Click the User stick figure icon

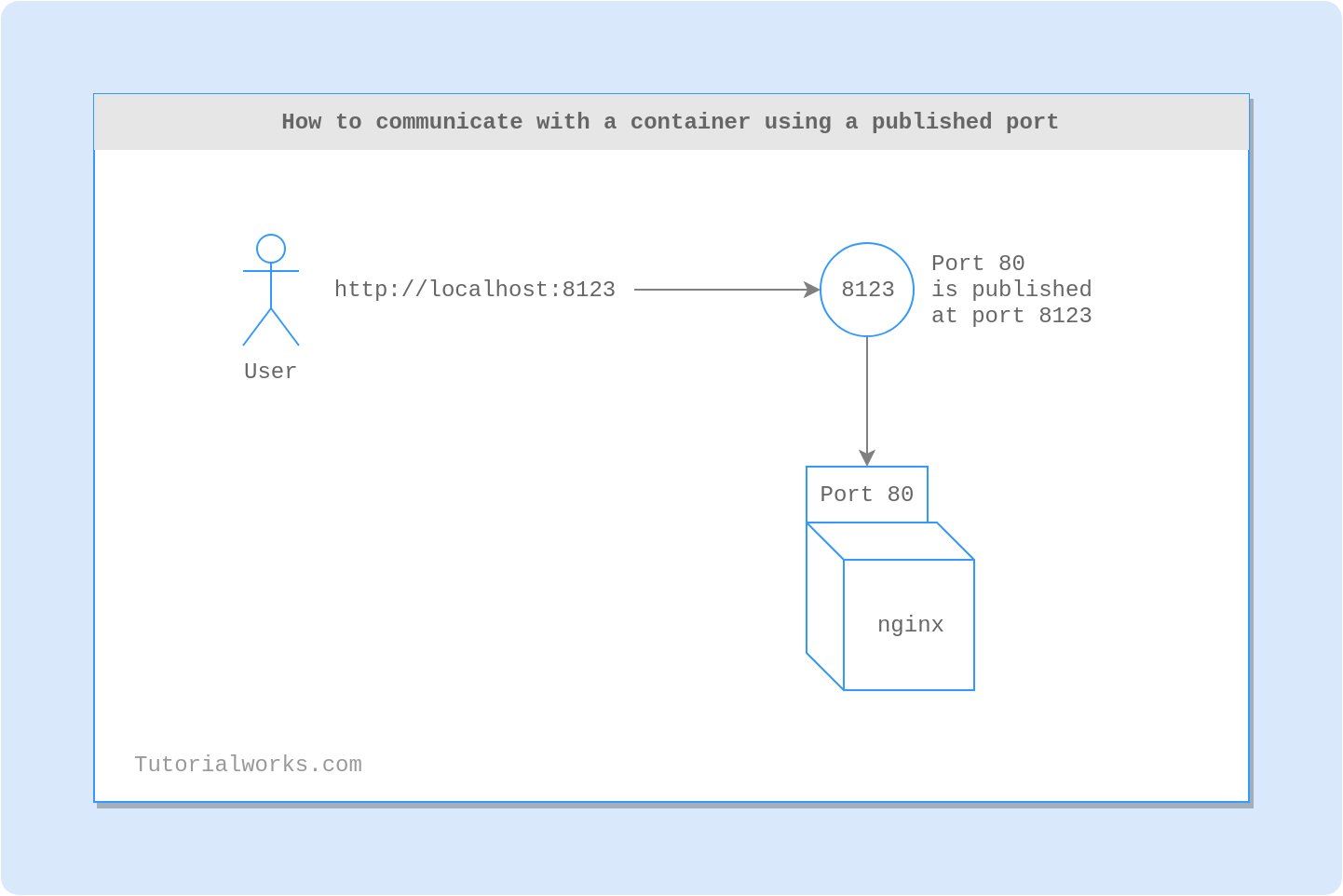click(271, 290)
